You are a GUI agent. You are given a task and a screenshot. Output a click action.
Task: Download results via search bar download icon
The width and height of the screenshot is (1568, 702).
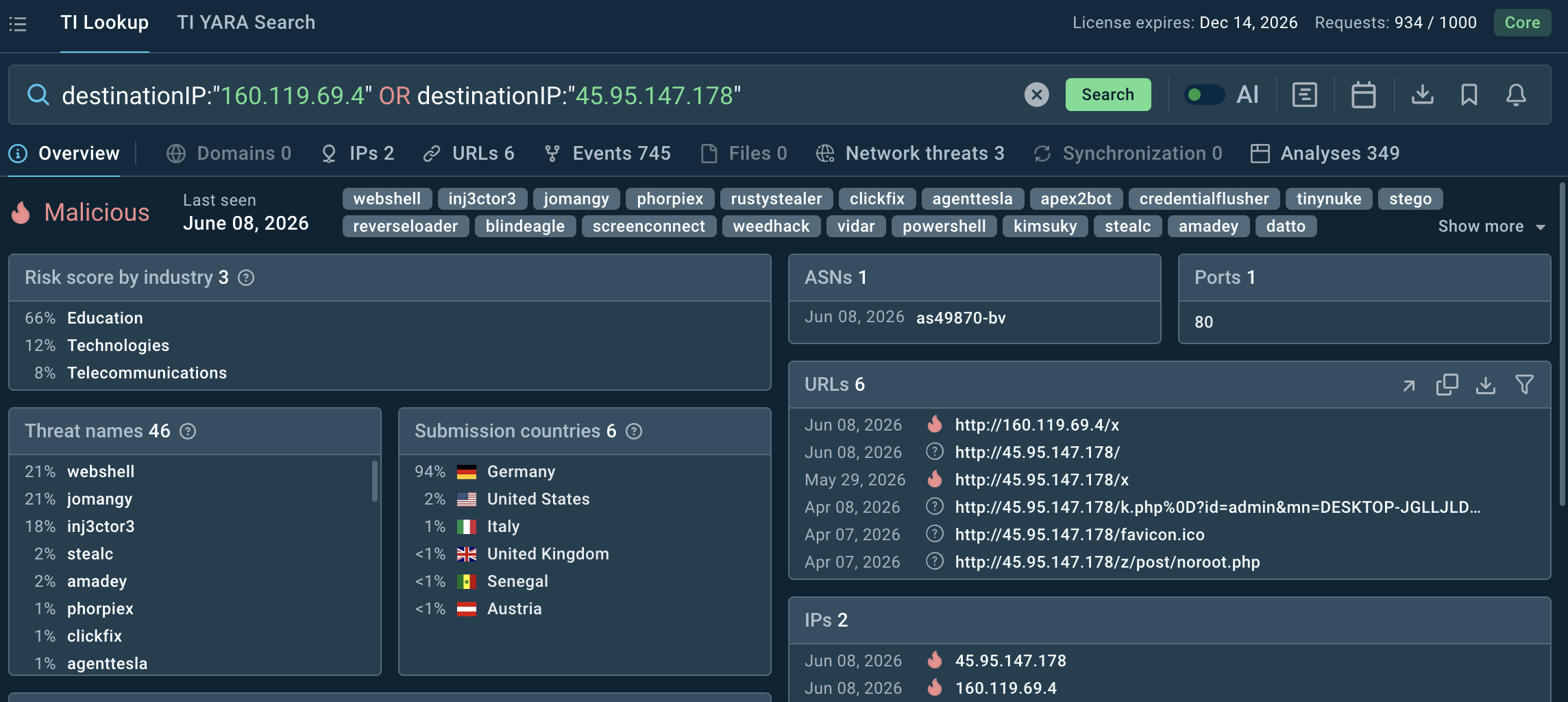tap(1423, 95)
